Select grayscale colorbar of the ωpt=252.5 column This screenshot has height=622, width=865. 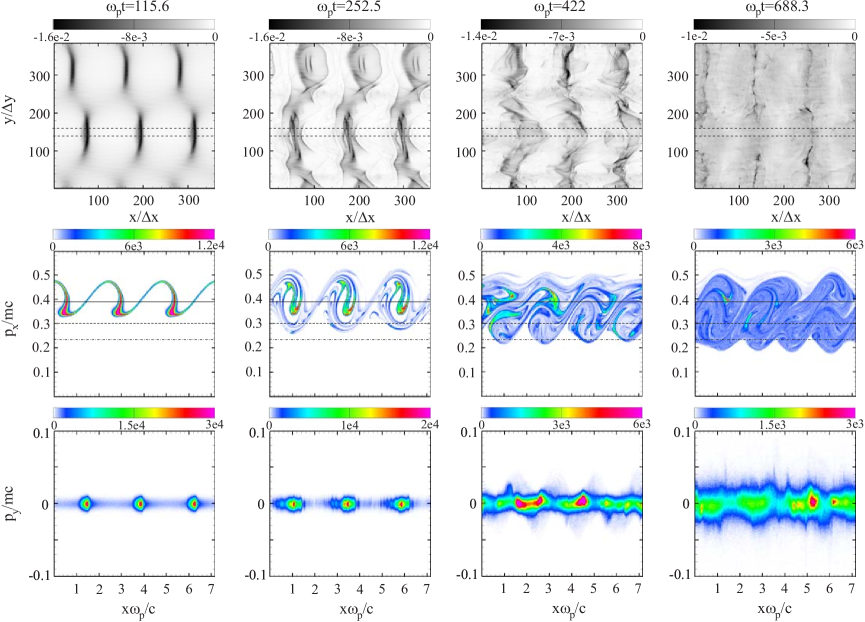350,24
